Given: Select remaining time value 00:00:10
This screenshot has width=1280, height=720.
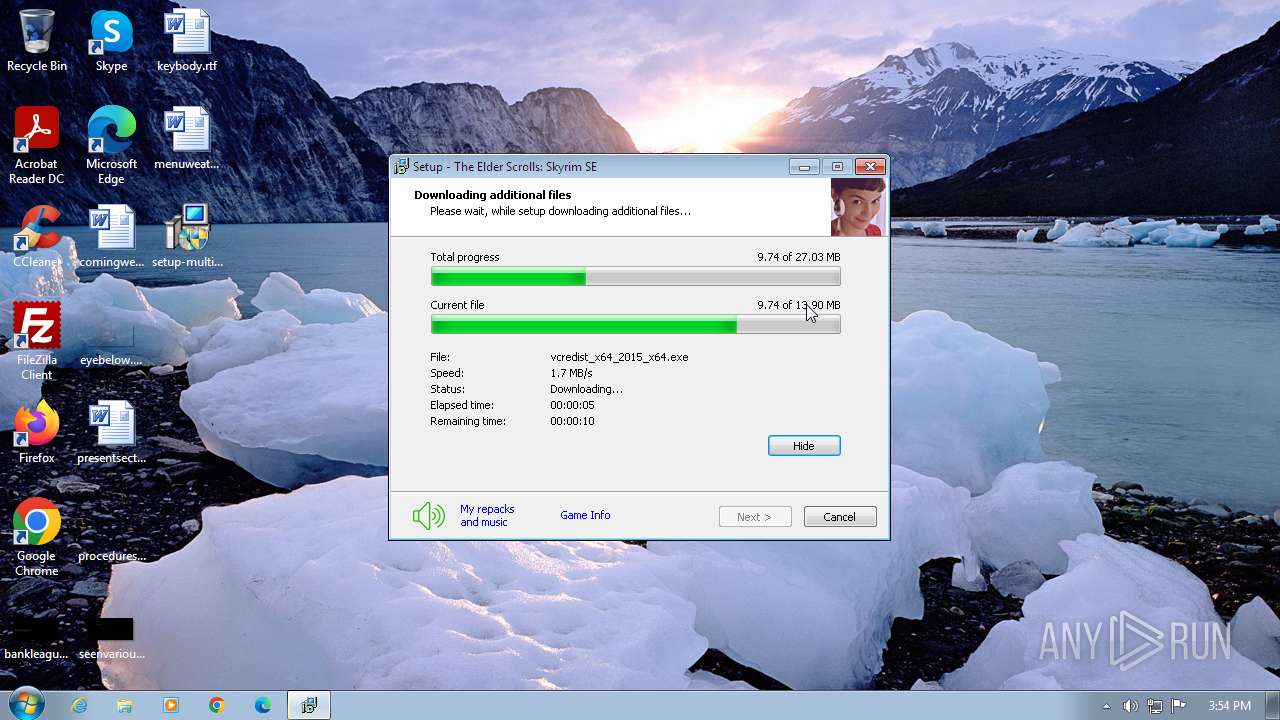Looking at the screenshot, I should click(572, 421).
